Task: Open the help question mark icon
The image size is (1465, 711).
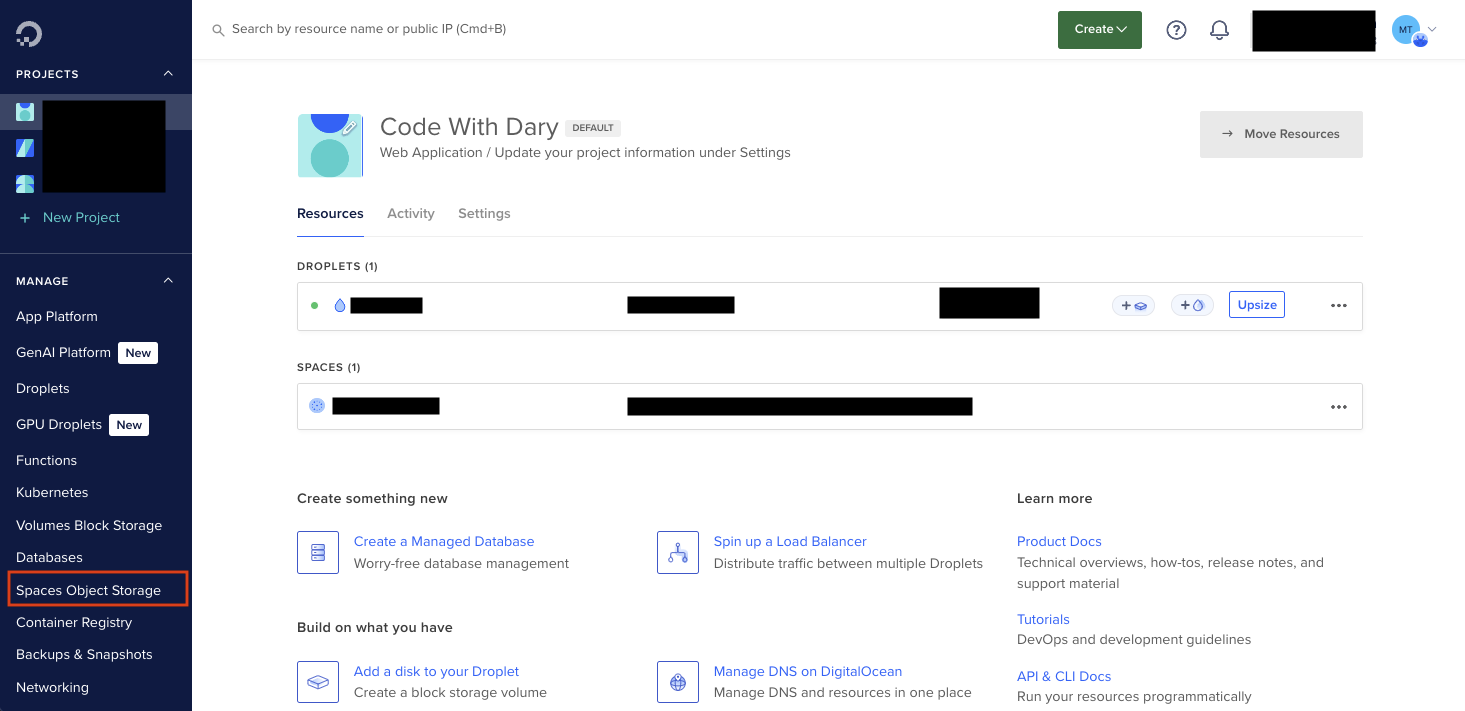Action: point(1176,30)
